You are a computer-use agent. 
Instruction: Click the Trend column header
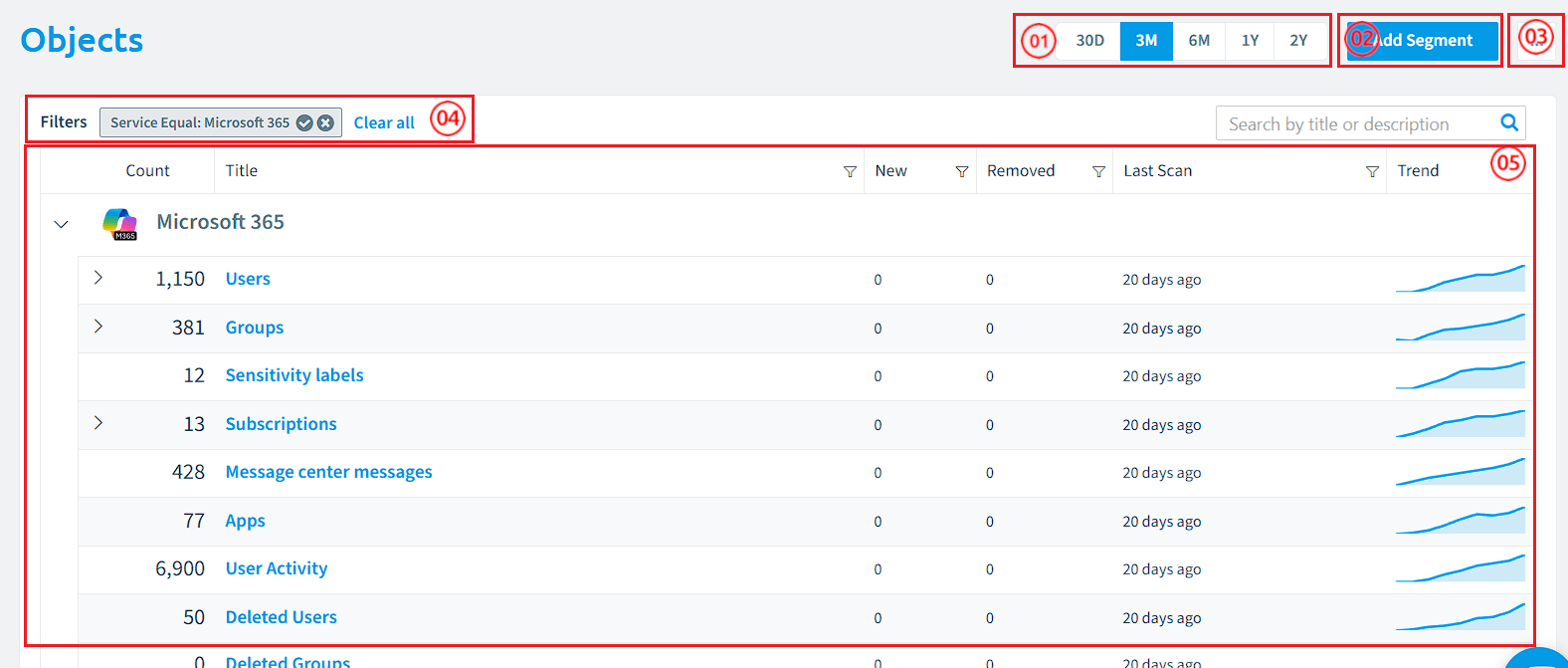point(1418,171)
